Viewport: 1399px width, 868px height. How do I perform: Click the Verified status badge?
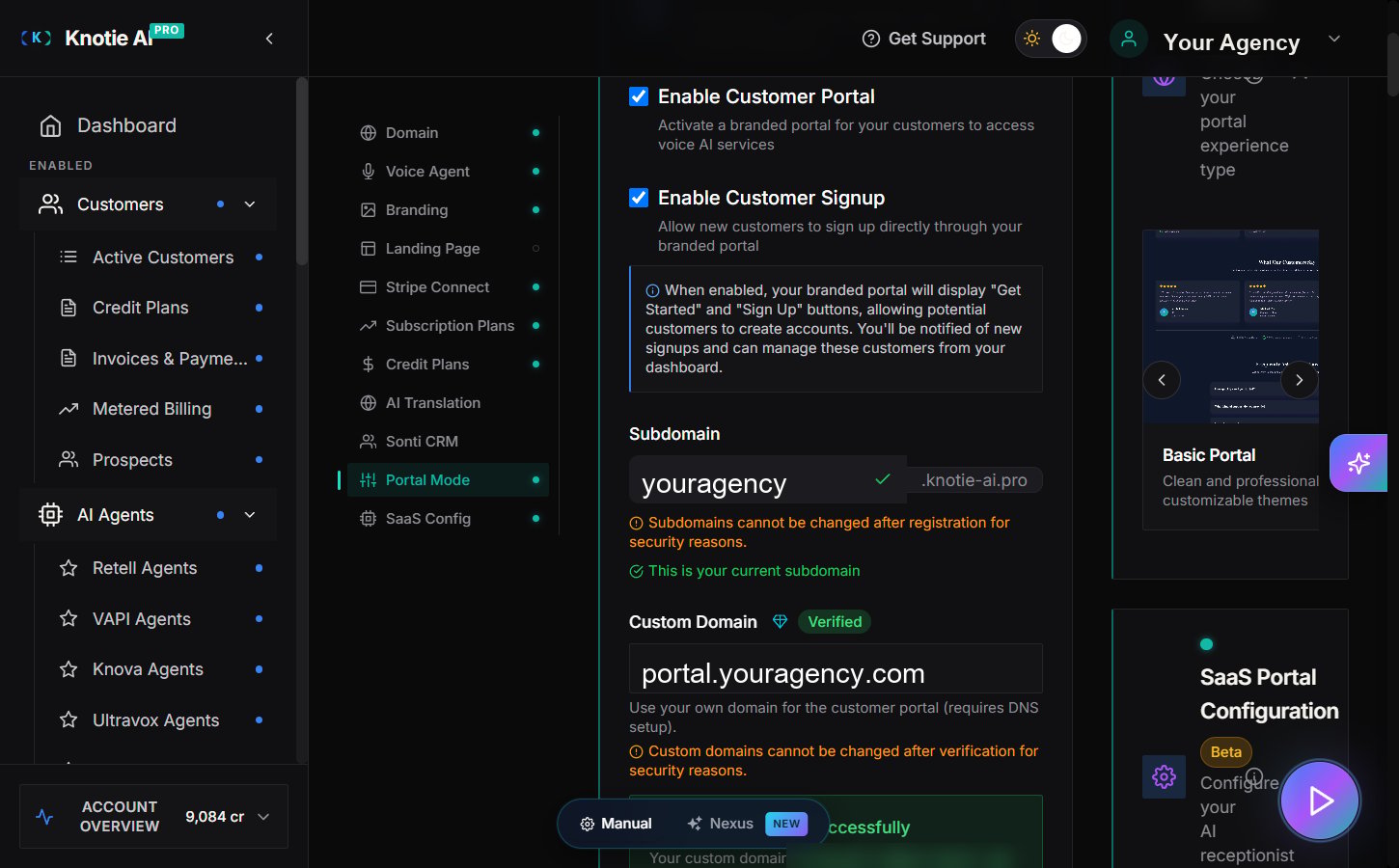click(835, 622)
